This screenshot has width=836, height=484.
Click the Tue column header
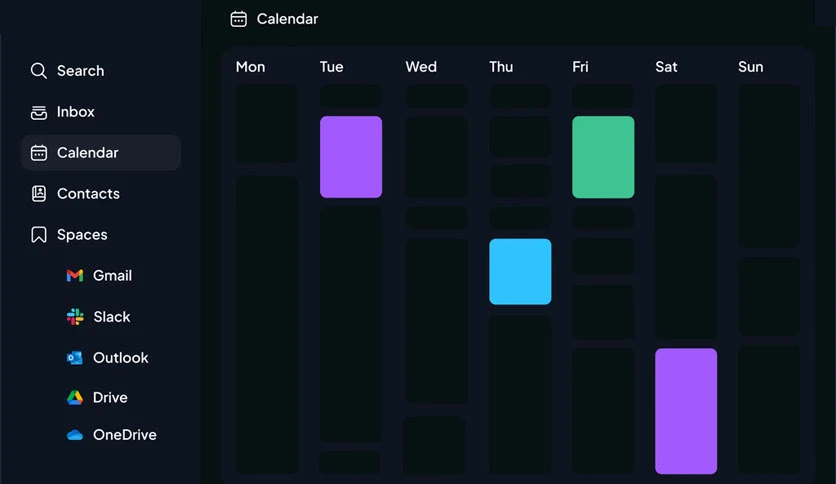tap(332, 67)
